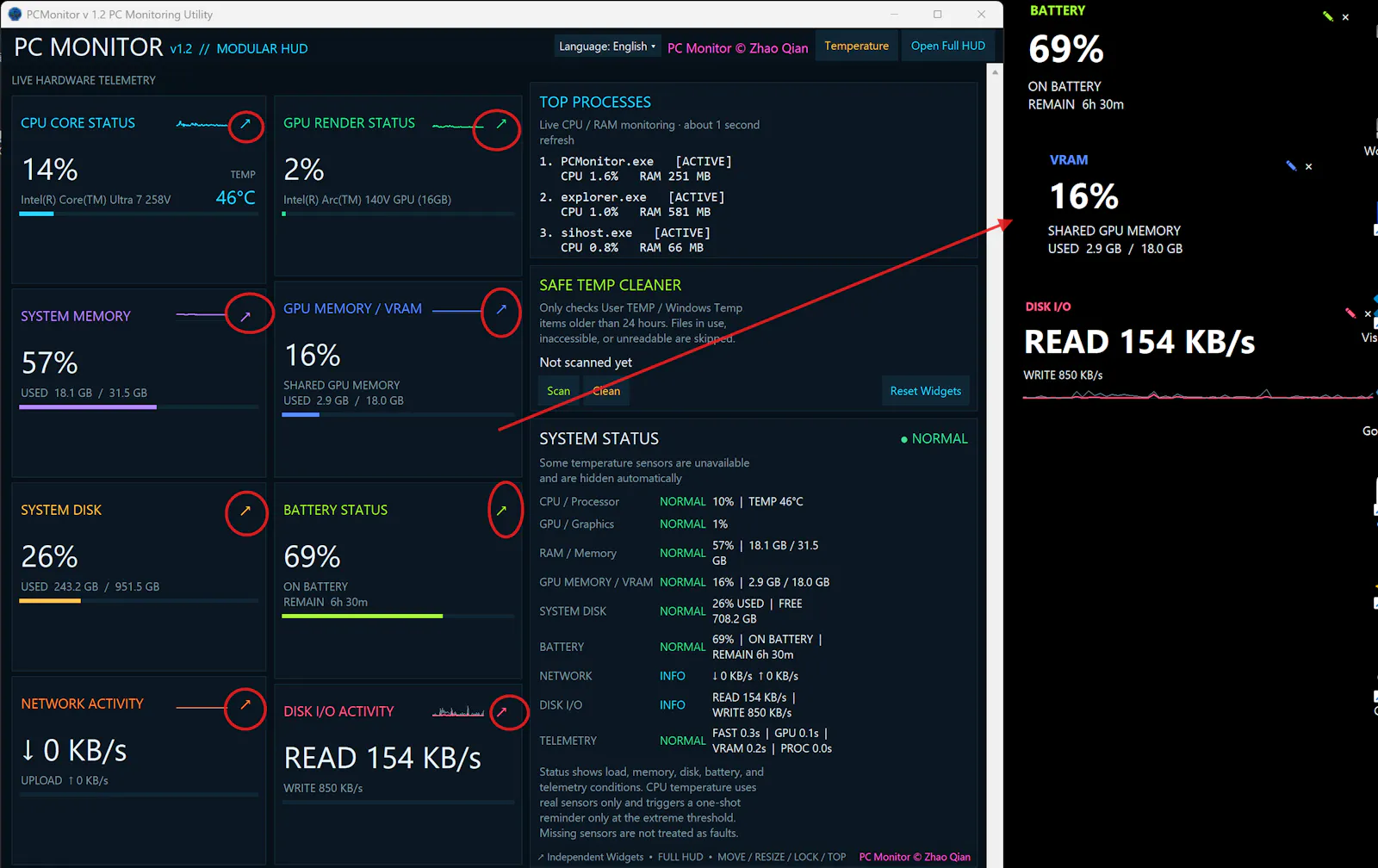Image resolution: width=1378 pixels, height=868 pixels.
Task: Click Reset Widgets button
Action: (926, 391)
